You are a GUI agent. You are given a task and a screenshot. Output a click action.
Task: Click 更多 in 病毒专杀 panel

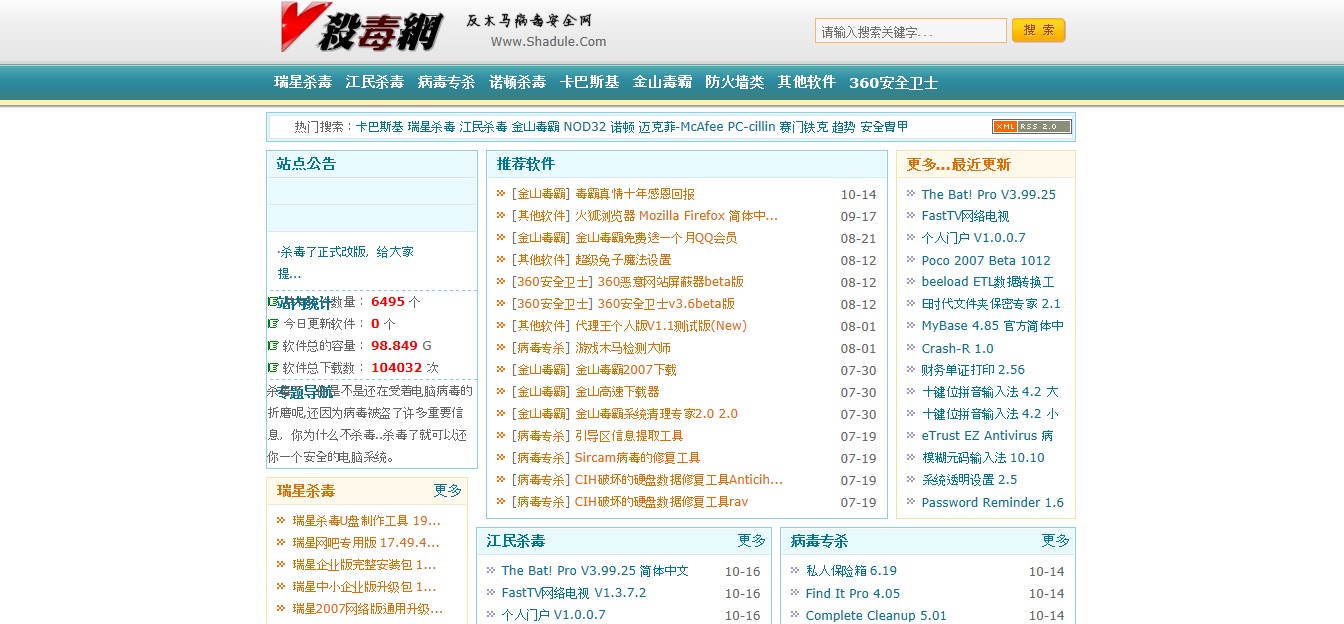(x=1055, y=540)
